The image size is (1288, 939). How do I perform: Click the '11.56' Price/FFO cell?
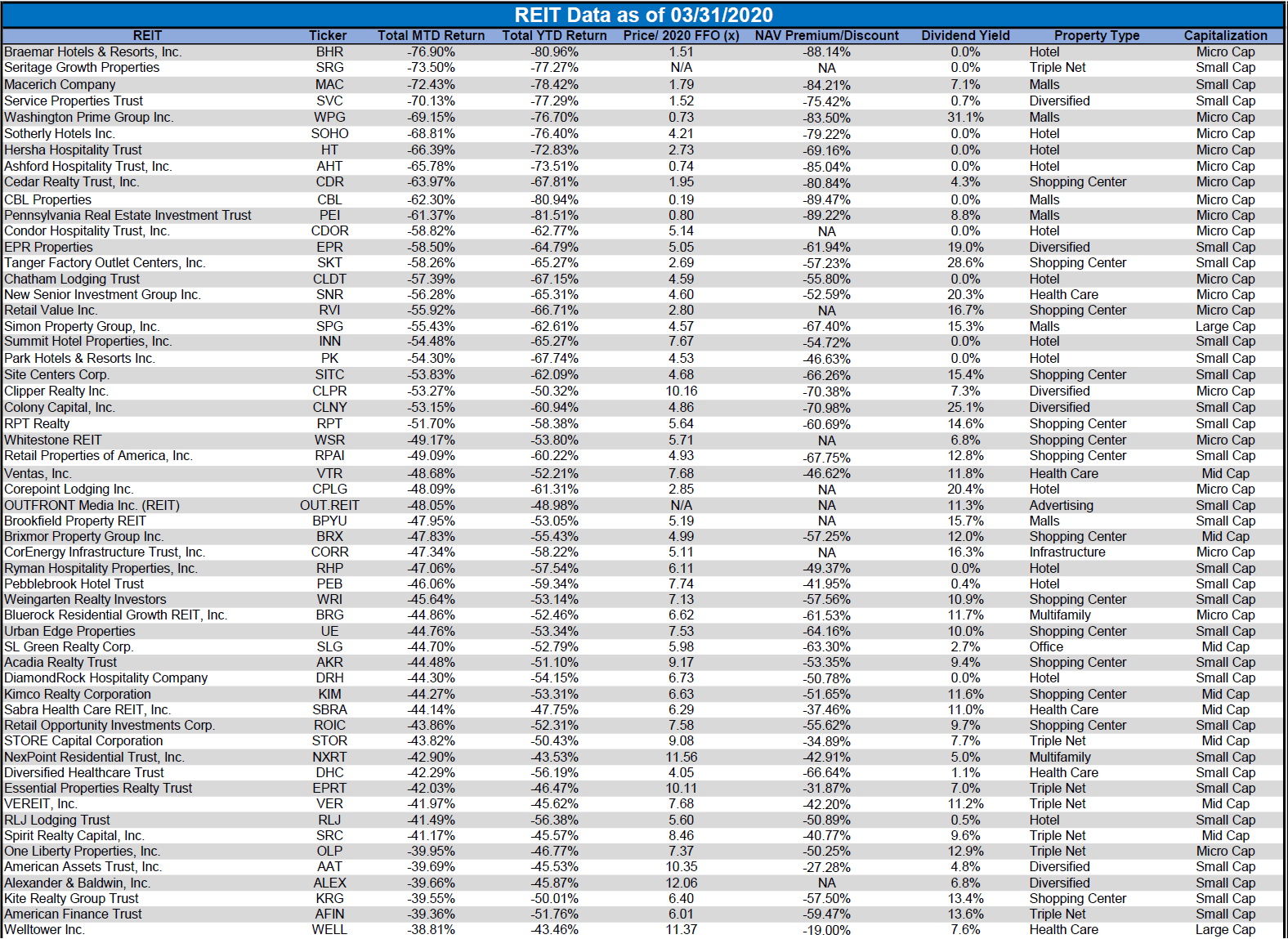pos(681,758)
